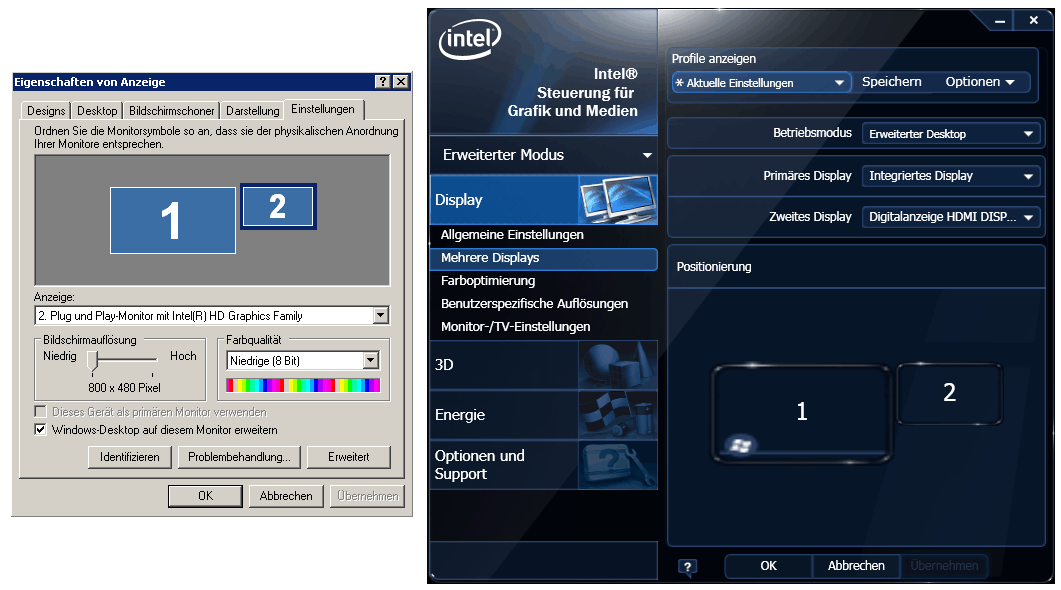Click OK in Eigenschaften von Anzeige dialog

pyautogui.click(x=206, y=496)
